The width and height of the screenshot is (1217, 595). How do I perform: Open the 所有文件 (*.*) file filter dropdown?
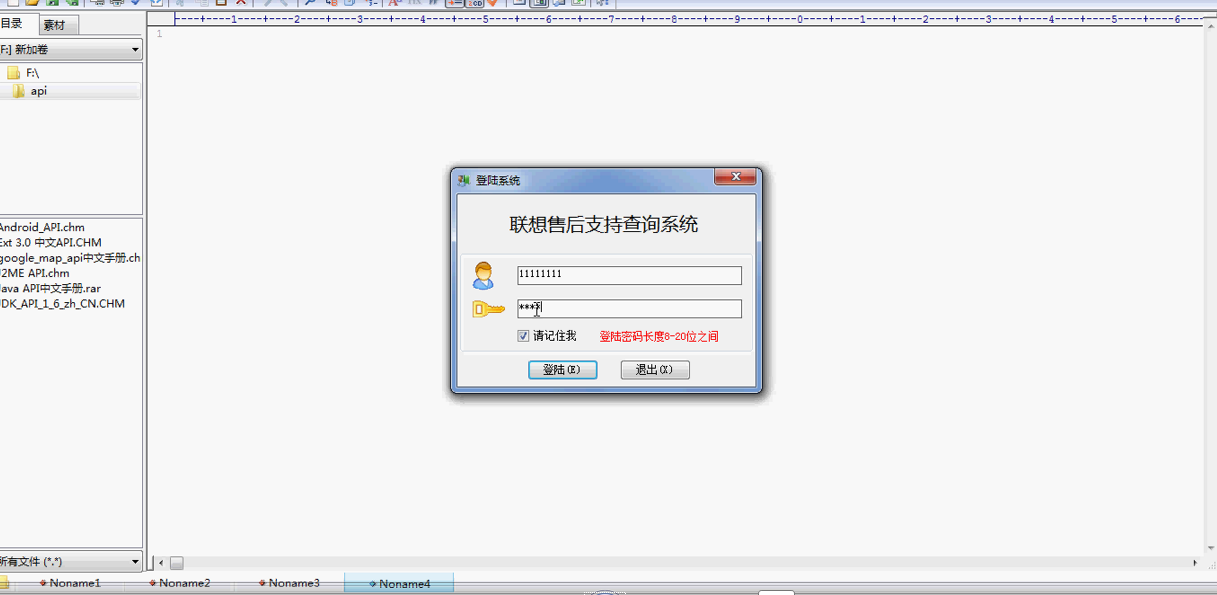[x=71, y=562]
